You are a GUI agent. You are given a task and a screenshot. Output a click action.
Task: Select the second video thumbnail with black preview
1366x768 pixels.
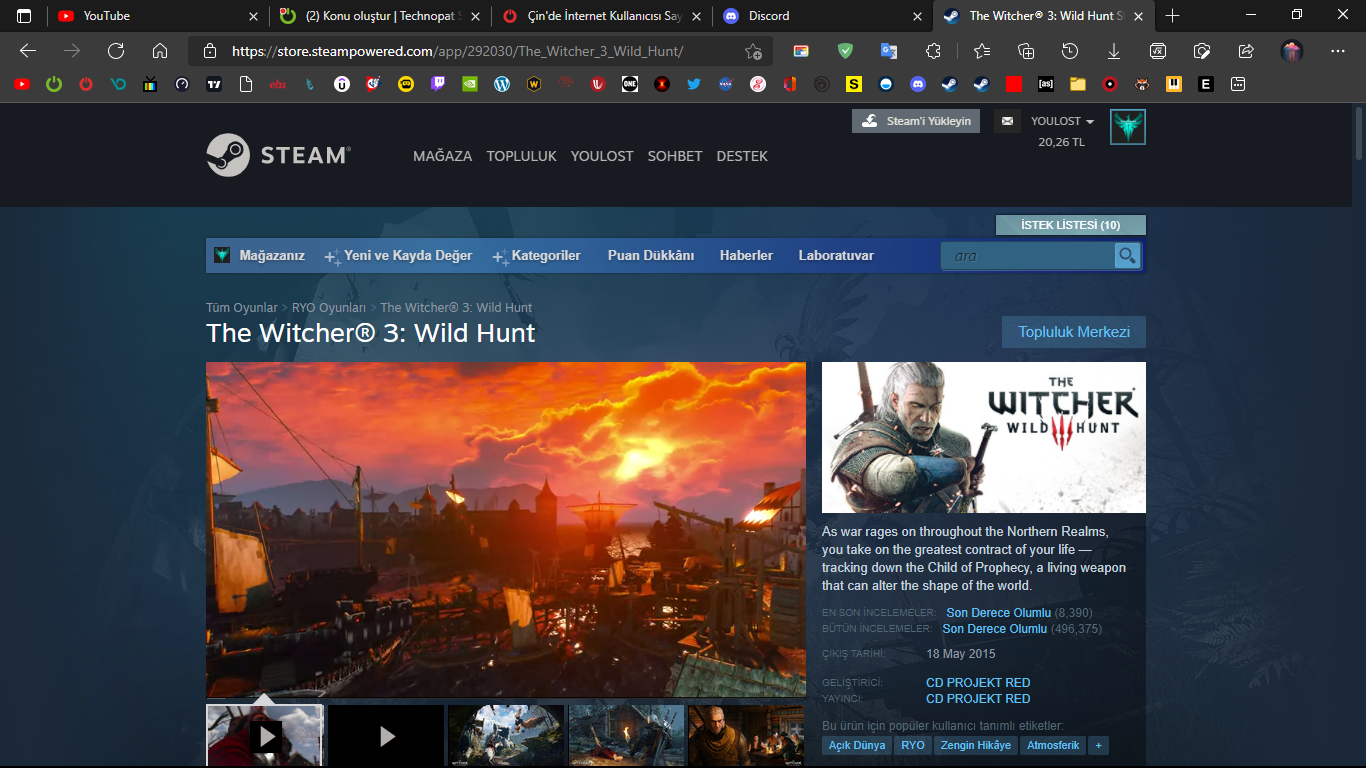pyautogui.click(x=386, y=737)
